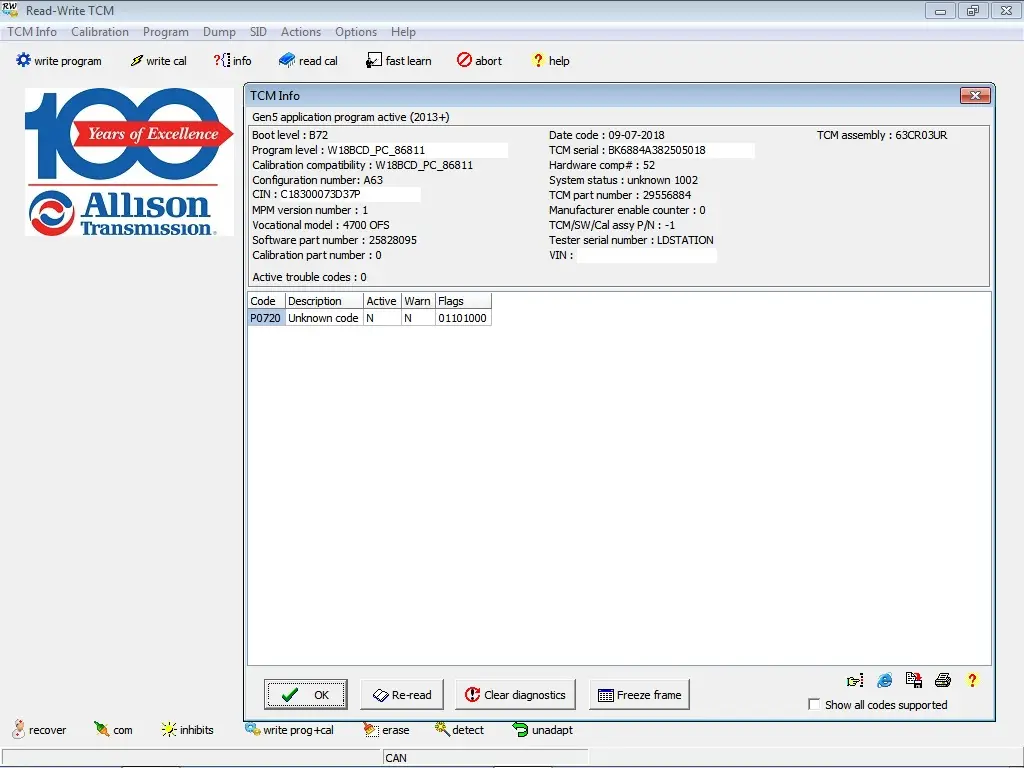Start the erase function
The image size is (1024, 768).
point(386,730)
